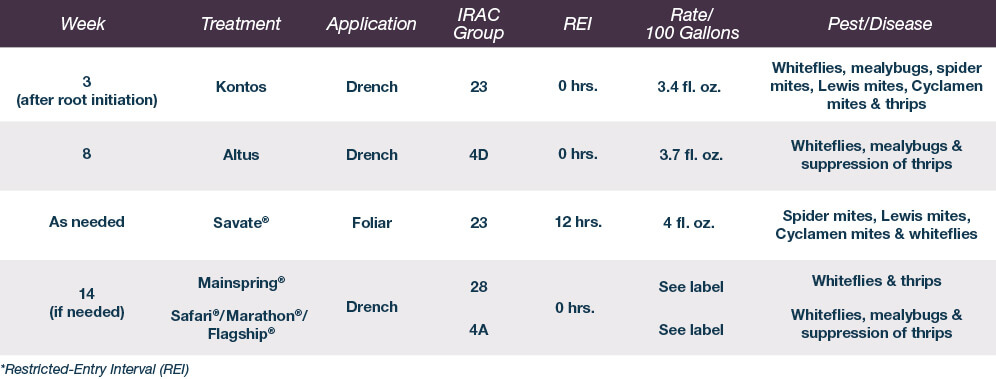Click the 3.7 fl. oz. rate
The height and width of the screenshot is (379, 996).
[689, 155]
